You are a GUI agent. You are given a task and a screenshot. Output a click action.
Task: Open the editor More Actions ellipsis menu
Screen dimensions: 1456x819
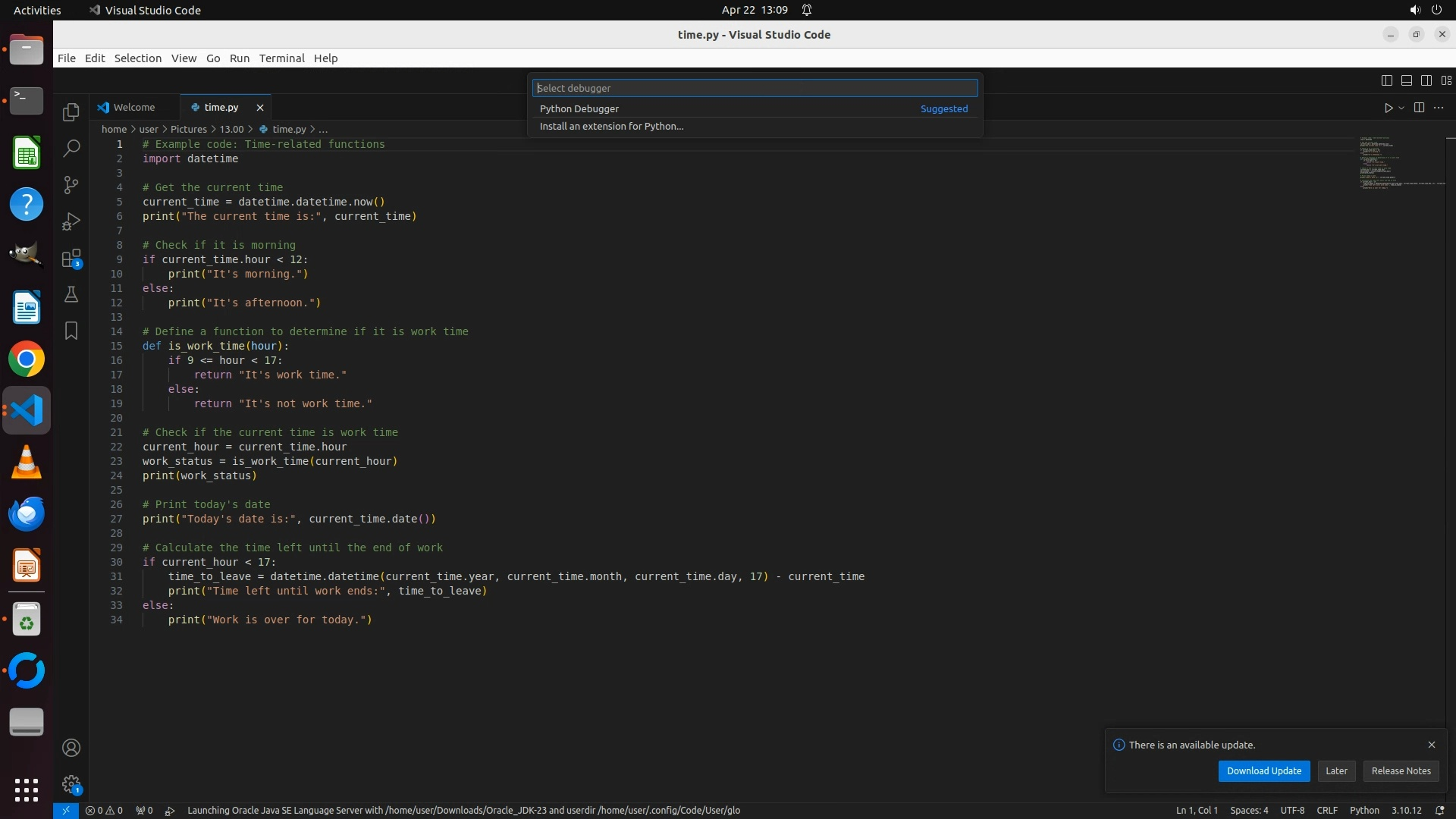(1439, 108)
